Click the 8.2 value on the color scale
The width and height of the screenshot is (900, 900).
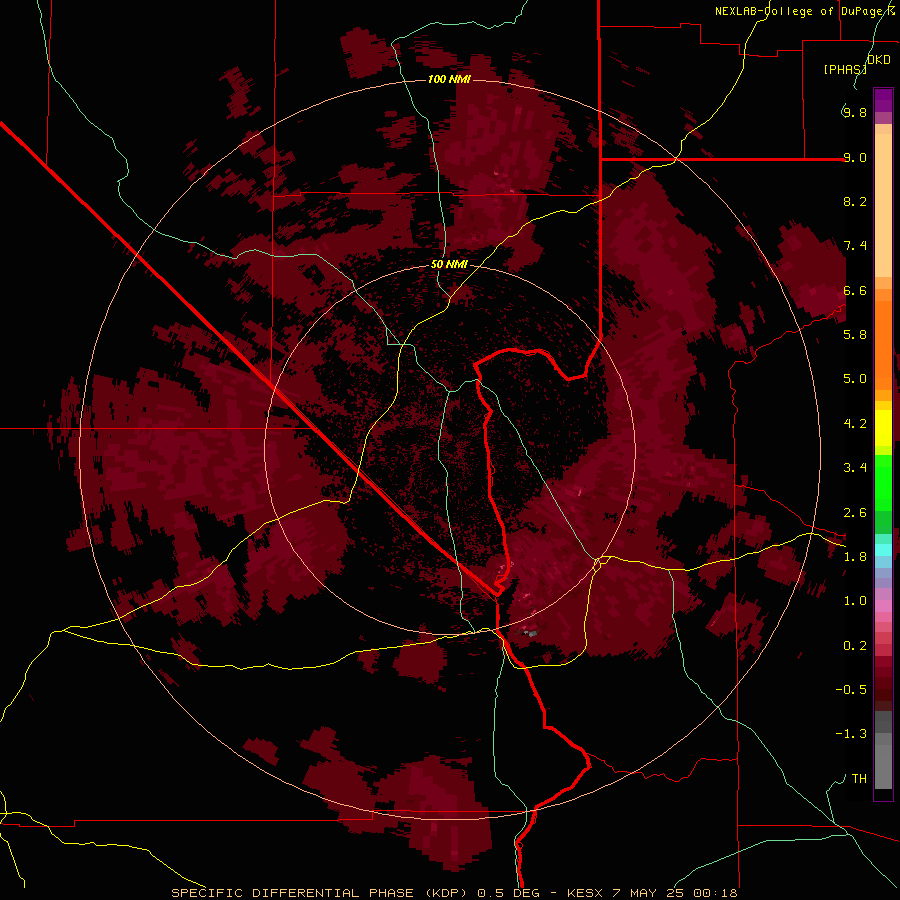(x=855, y=201)
